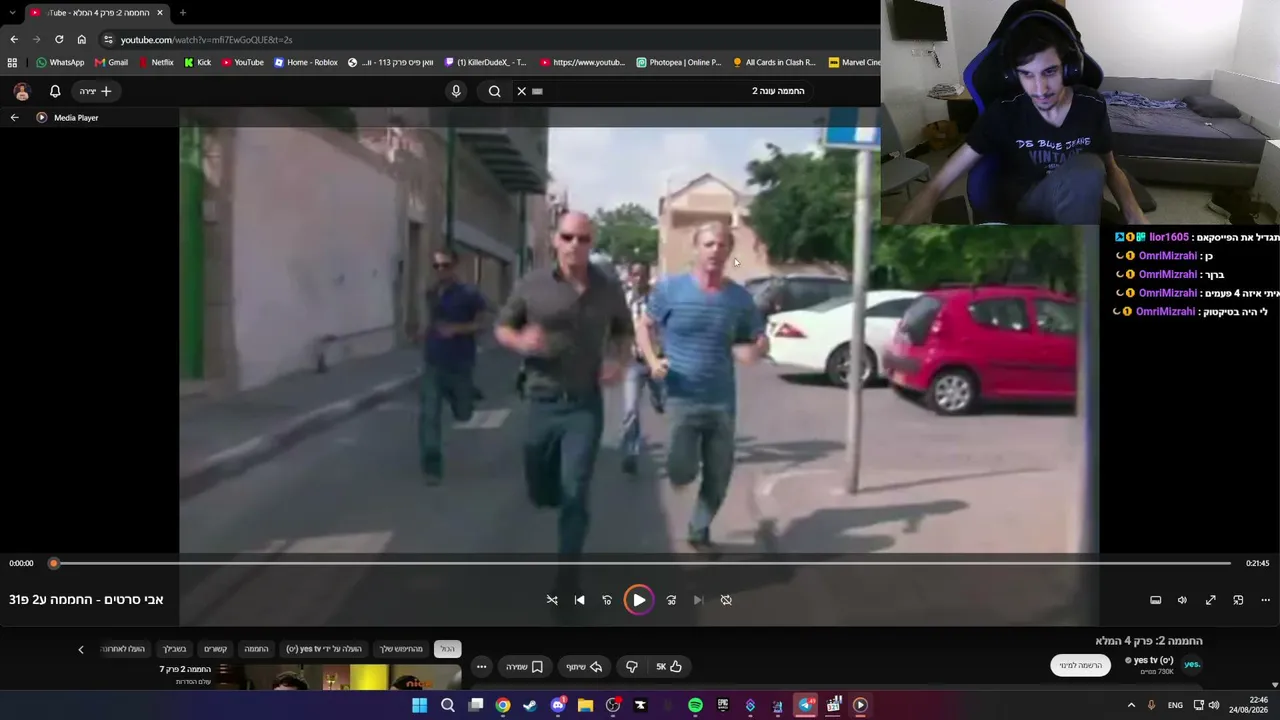Open the All Cards in Clash bookmark
The image size is (1280, 720).
coord(774,62)
